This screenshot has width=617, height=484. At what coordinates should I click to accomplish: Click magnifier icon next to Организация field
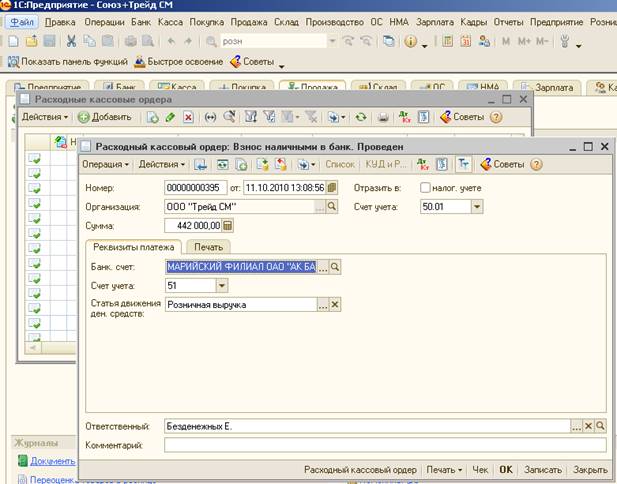tap(334, 206)
